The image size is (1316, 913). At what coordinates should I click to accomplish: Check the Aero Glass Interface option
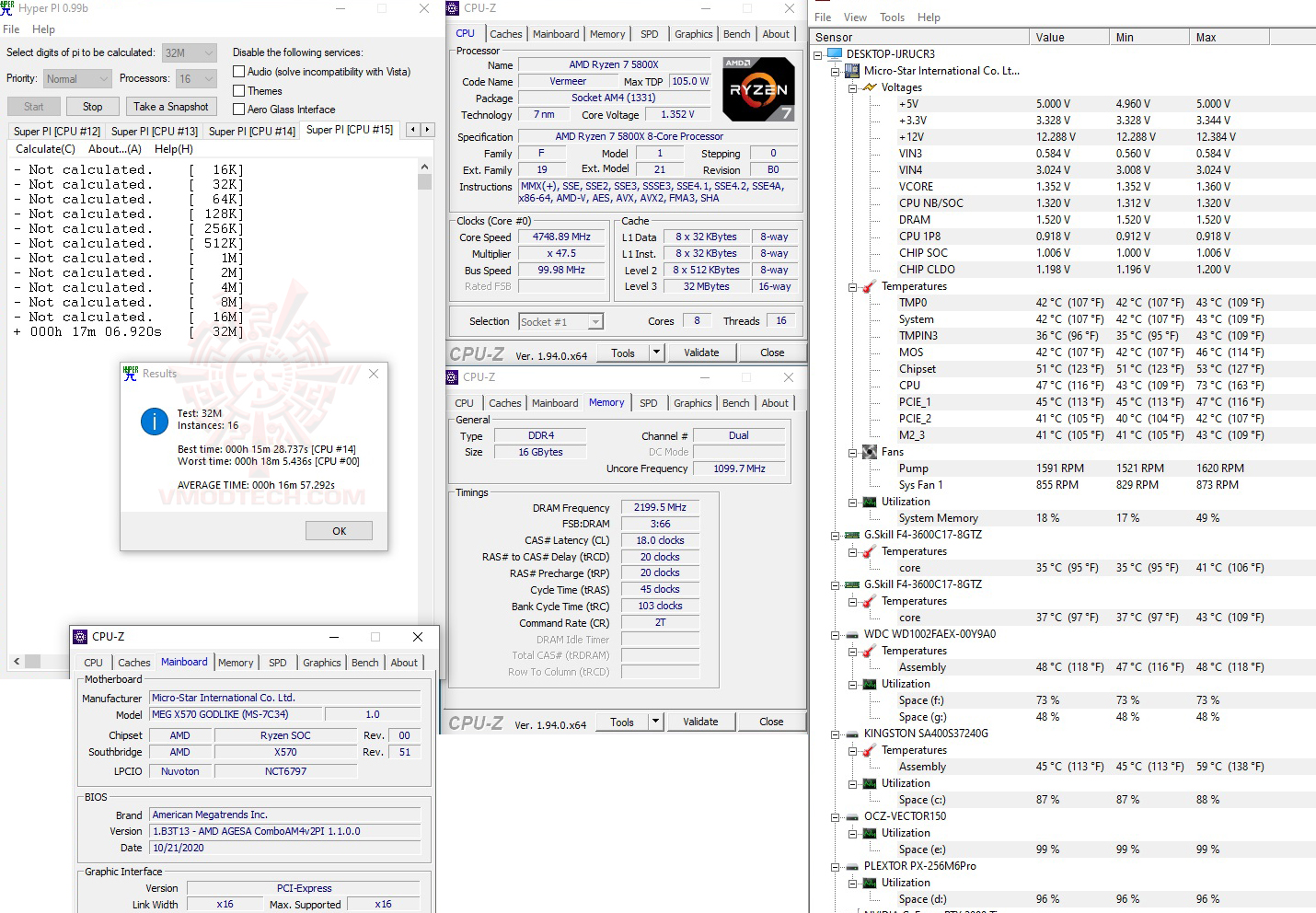coord(239,109)
